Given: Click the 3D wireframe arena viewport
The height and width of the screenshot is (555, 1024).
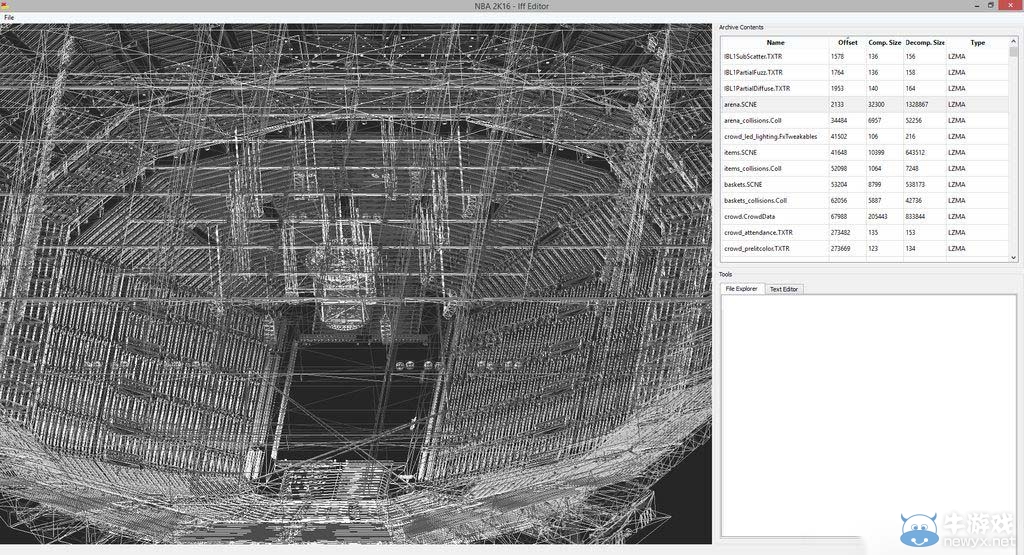Looking at the screenshot, I should (356, 284).
